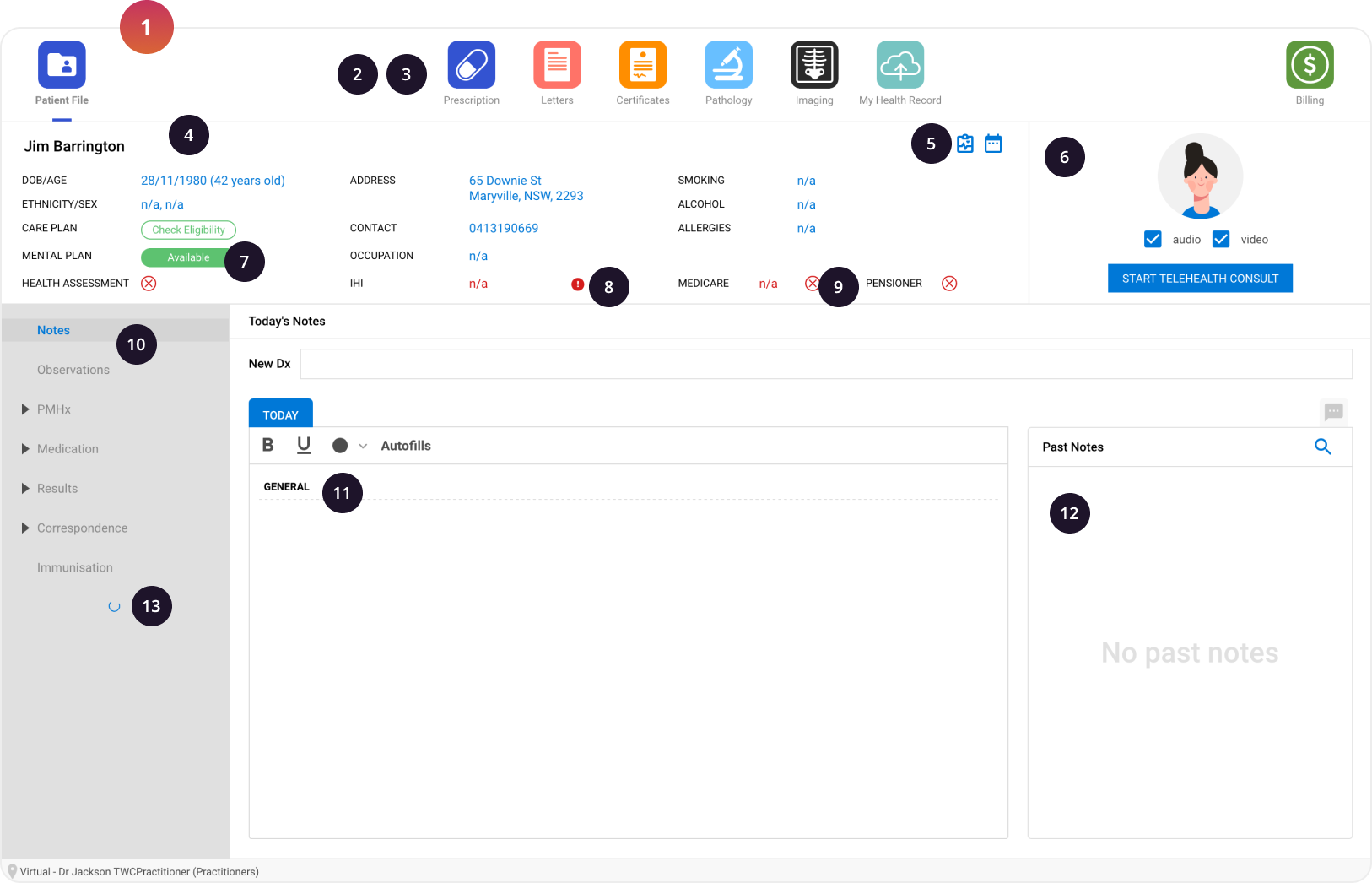The image size is (1372, 883).
Task: Click the Certificates icon
Action: pyautogui.click(x=642, y=65)
